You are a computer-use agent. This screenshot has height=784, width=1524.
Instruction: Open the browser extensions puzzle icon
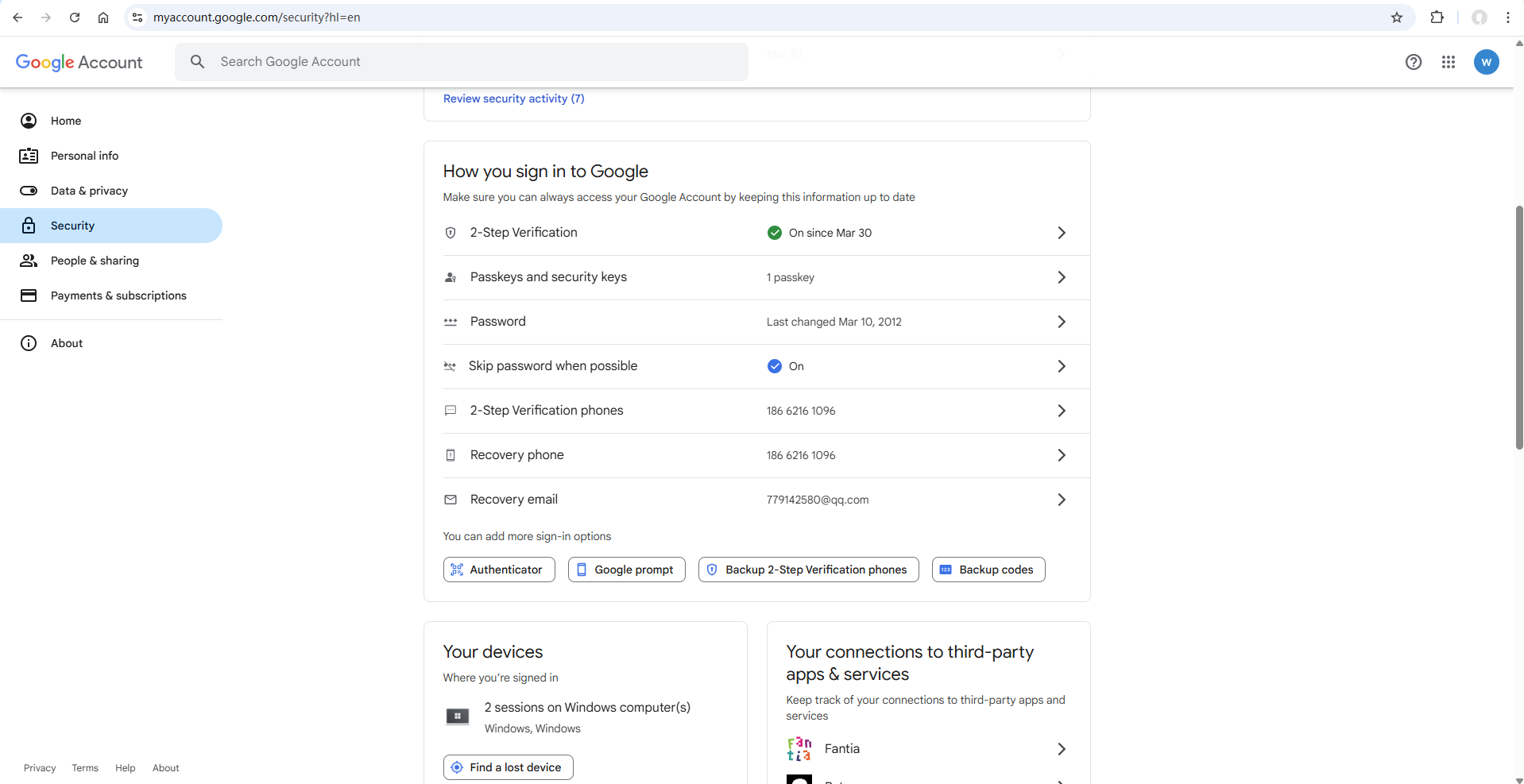(1437, 17)
